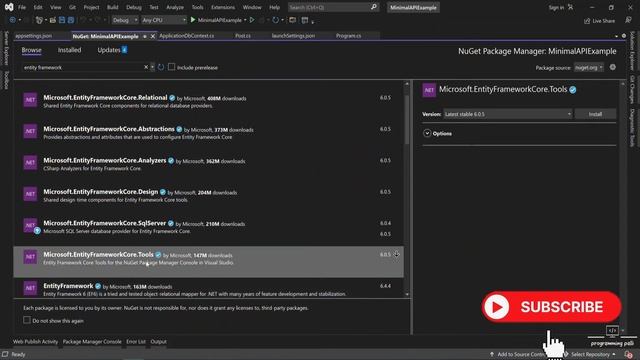The height and width of the screenshot is (360, 640).
Task: Click the Send Feedback icon right of Live Share
Action: (628, 20)
